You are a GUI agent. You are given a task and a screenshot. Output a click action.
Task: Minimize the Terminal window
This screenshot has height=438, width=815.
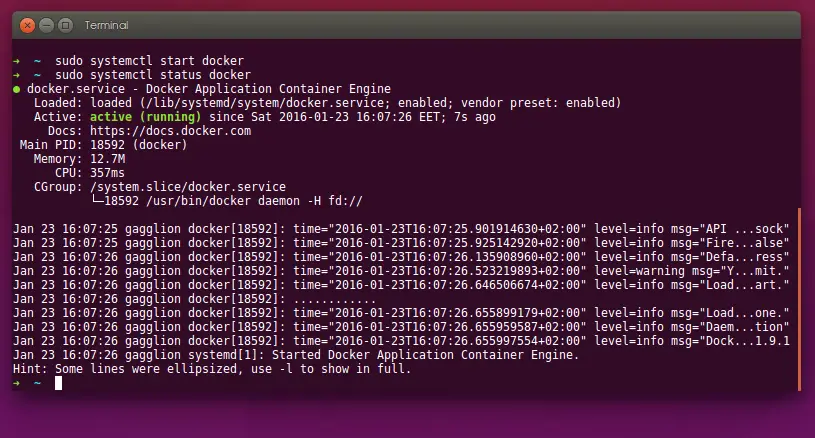[x=46, y=25]
